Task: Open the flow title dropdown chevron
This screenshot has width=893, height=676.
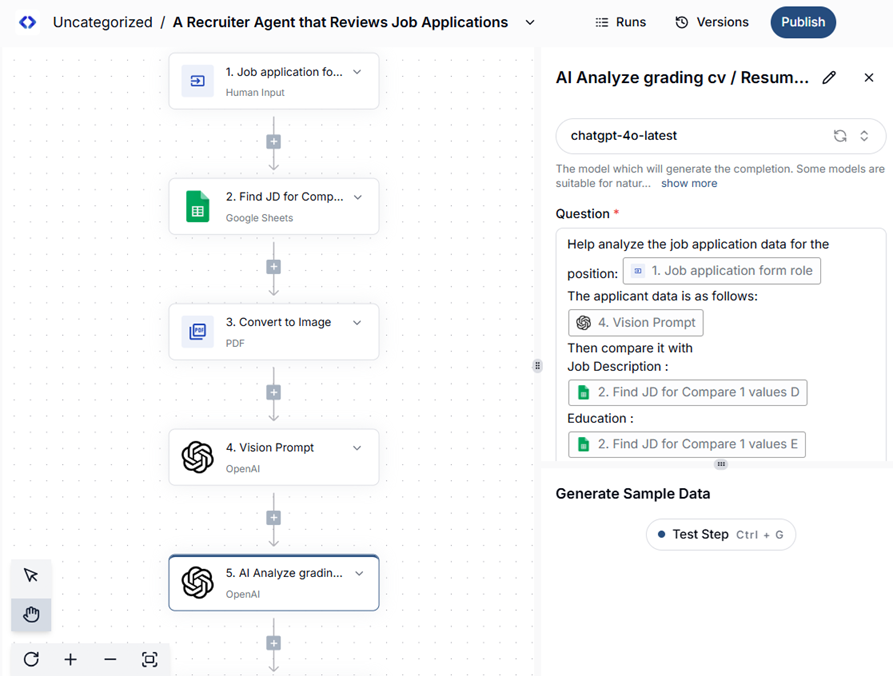Action: [530, 22]
